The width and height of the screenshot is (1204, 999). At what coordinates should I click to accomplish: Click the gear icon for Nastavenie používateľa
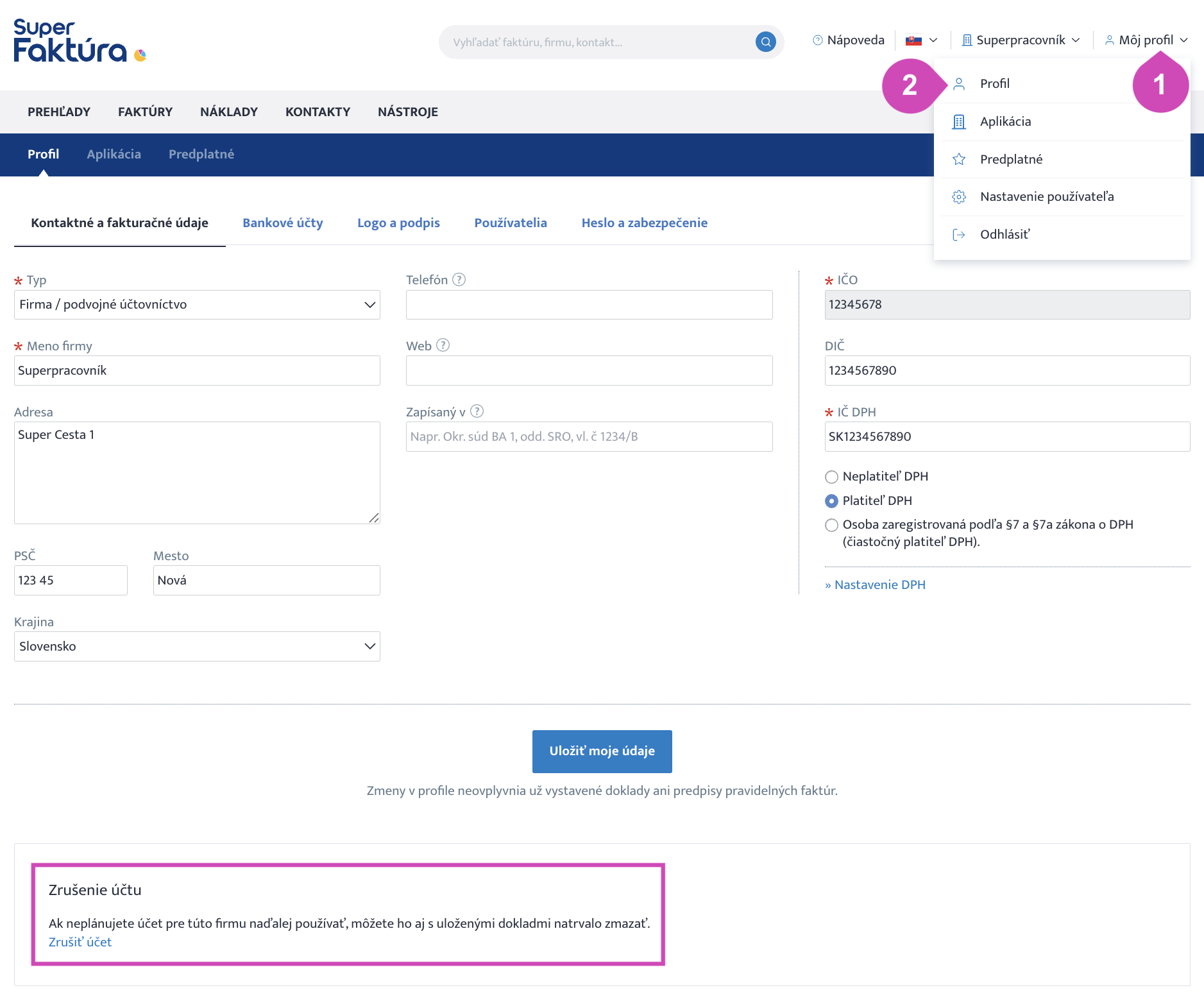pyautogui.click(x=959, y=197)
